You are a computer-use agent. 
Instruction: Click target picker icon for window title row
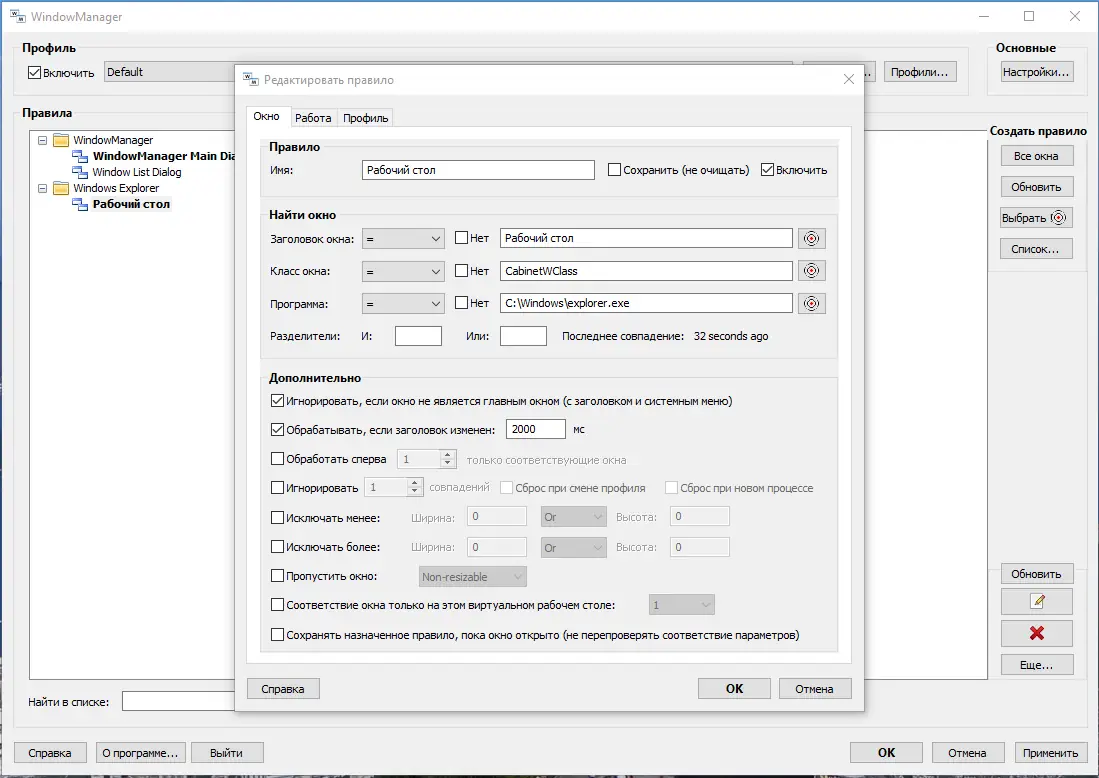(811, 238)
